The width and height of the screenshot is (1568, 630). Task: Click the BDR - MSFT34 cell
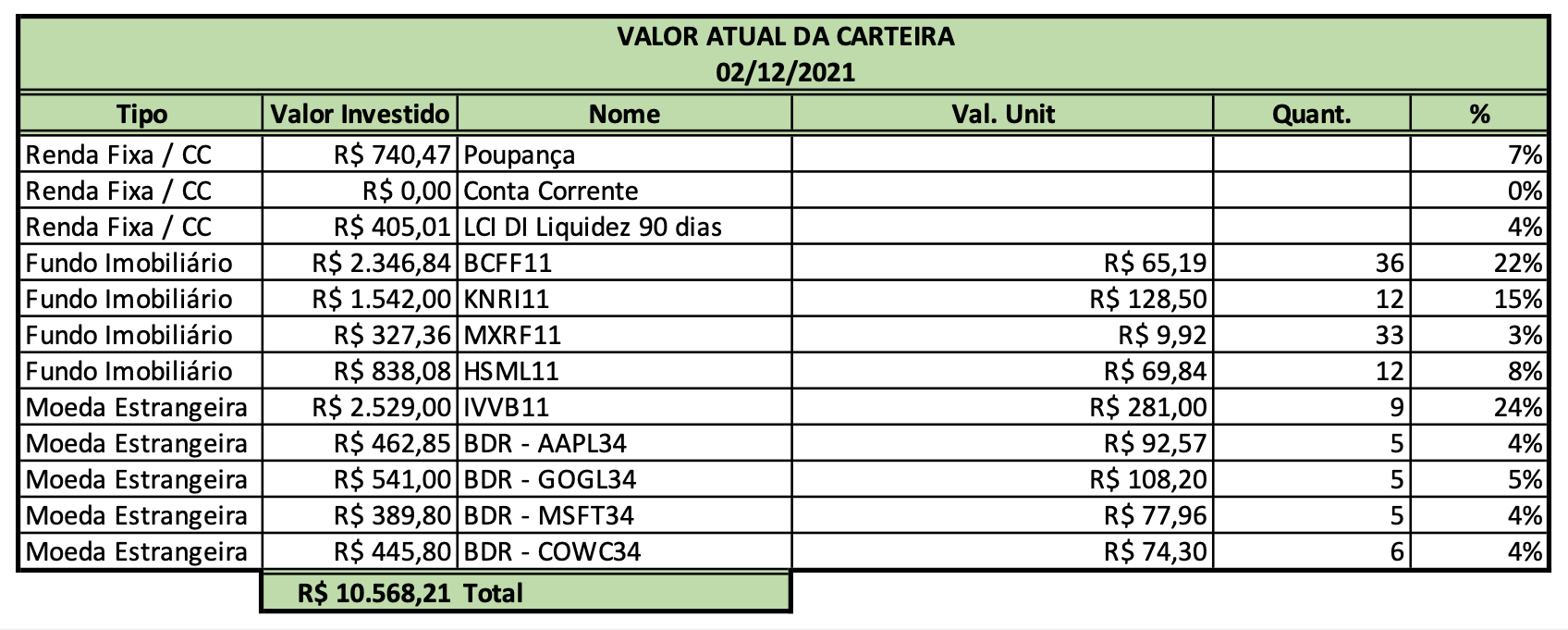[624, 514]
